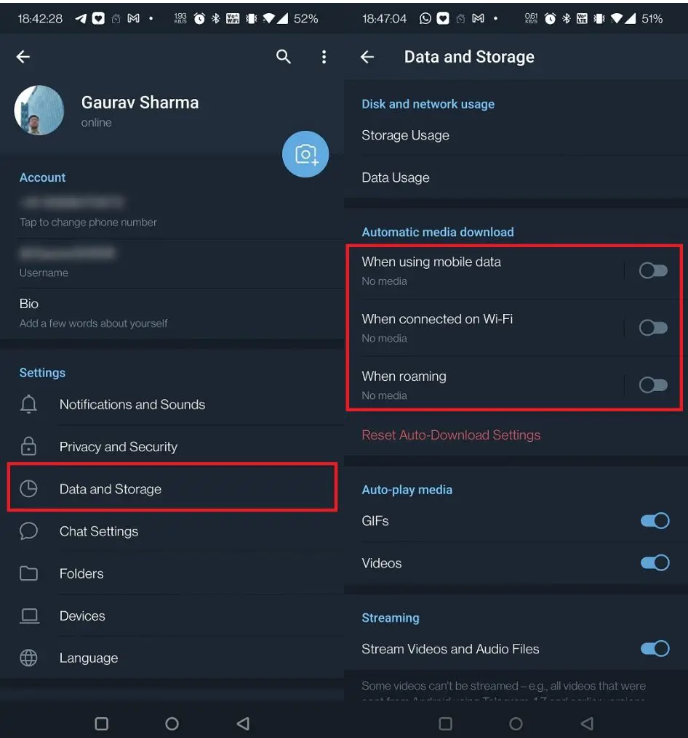Tap Reset Auto-Download Settings link
The width and height of the screenshot is (688, 738).
[x=450, y=435]
